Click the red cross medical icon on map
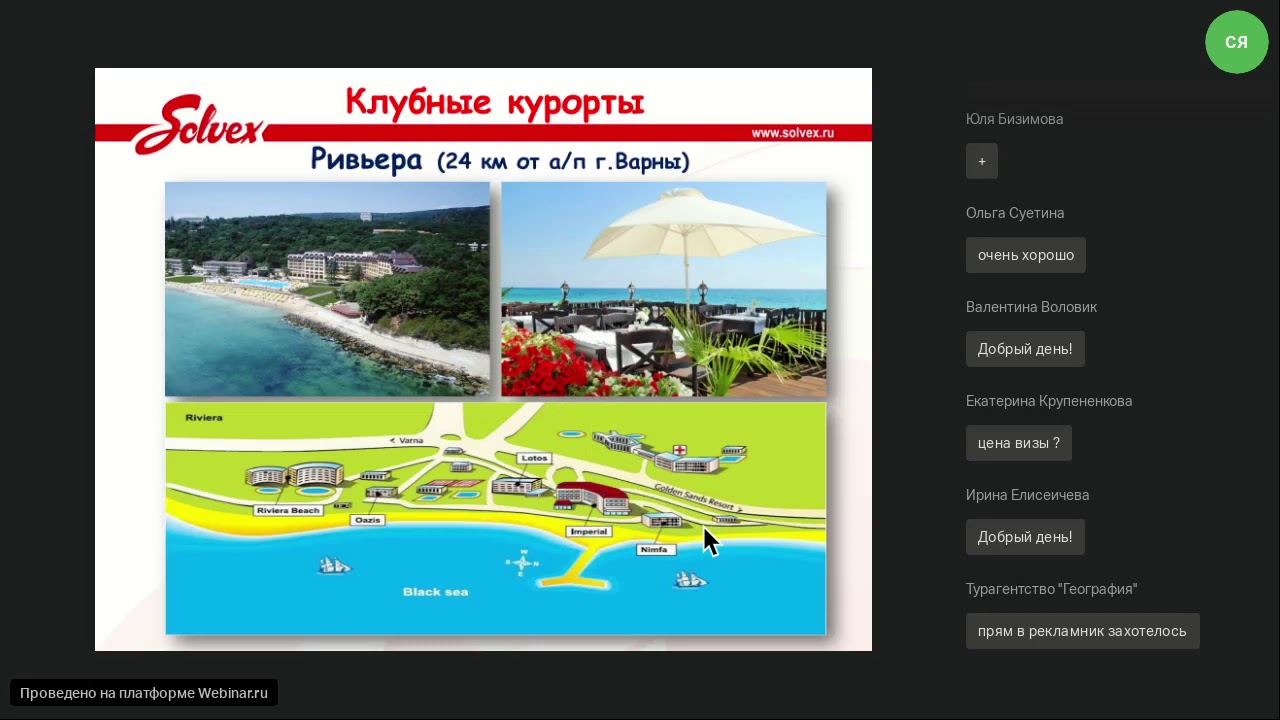1280x720 pixels. click(x=681, y=451)
